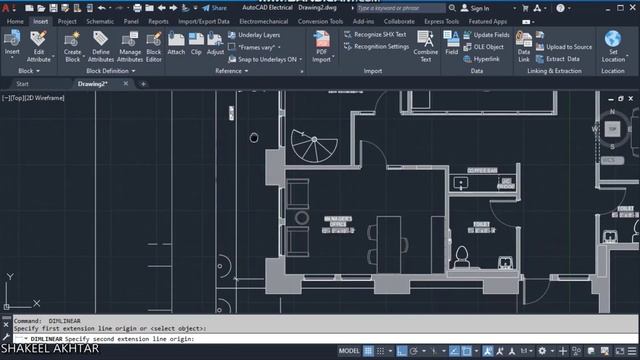Add a new drawing tab with plus
640x360 pixels.
(x=143, y=84)
